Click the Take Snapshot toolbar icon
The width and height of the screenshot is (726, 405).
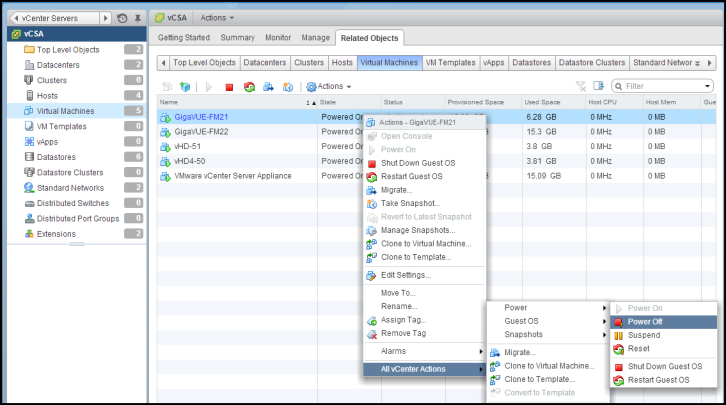point(288,87)
